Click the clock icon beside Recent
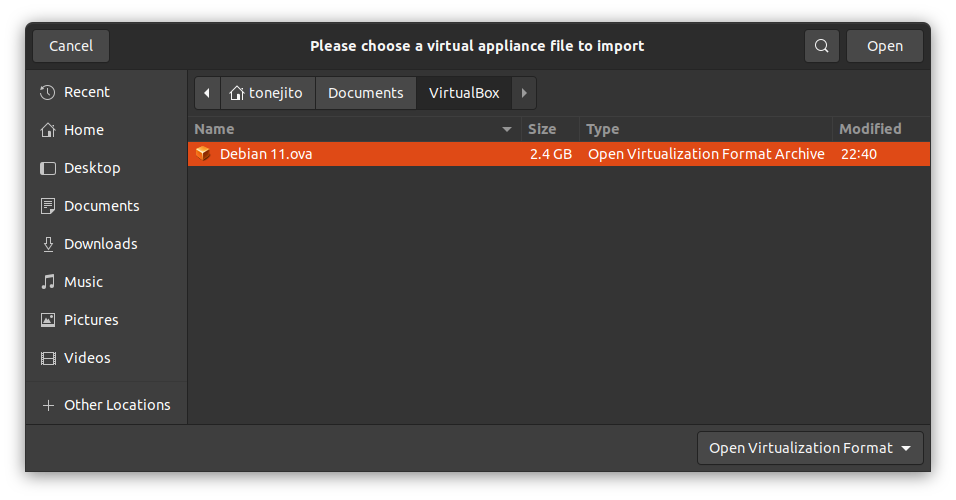 [x=47, y=92]
